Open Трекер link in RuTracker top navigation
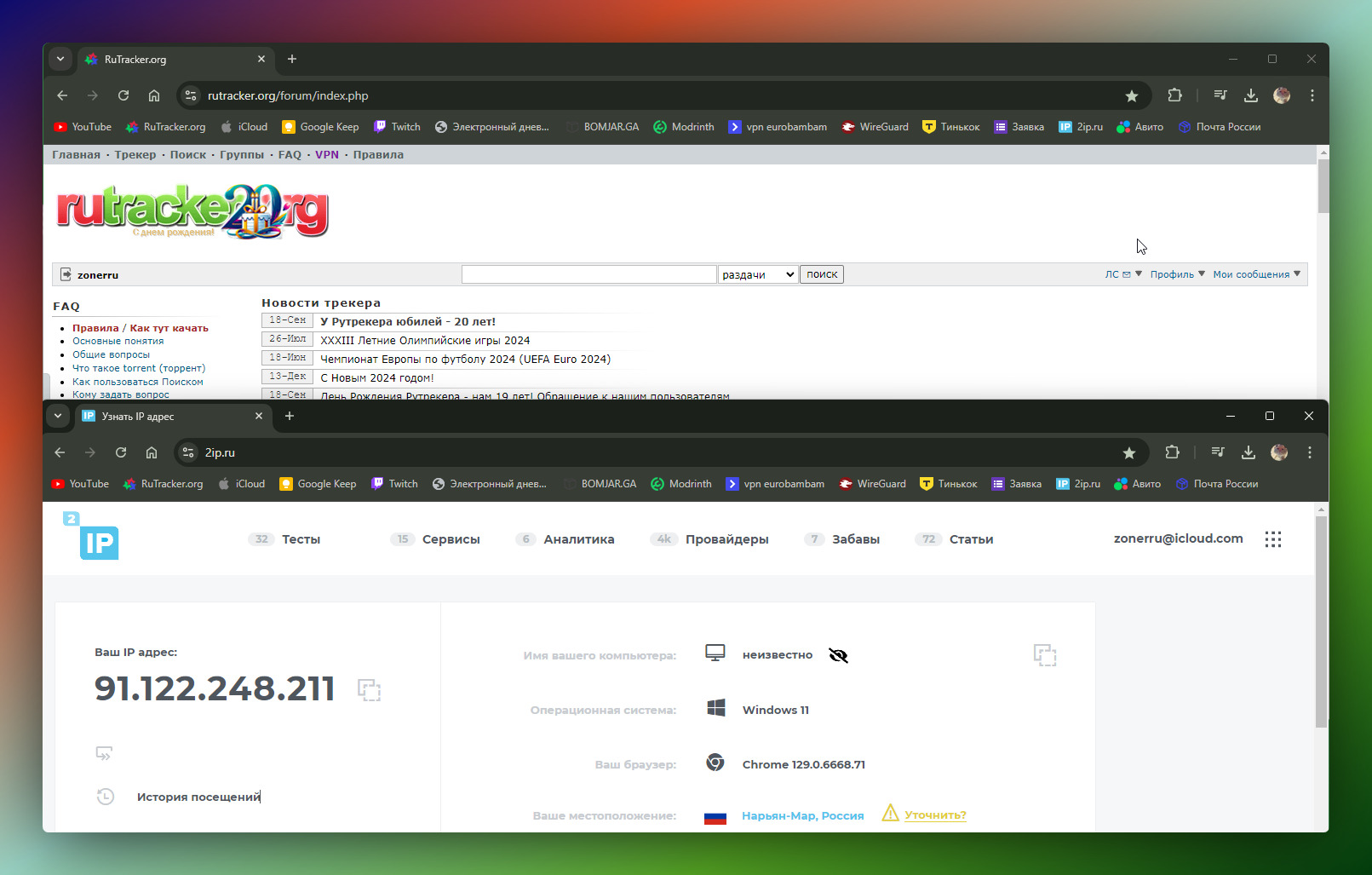 point(135,155)
